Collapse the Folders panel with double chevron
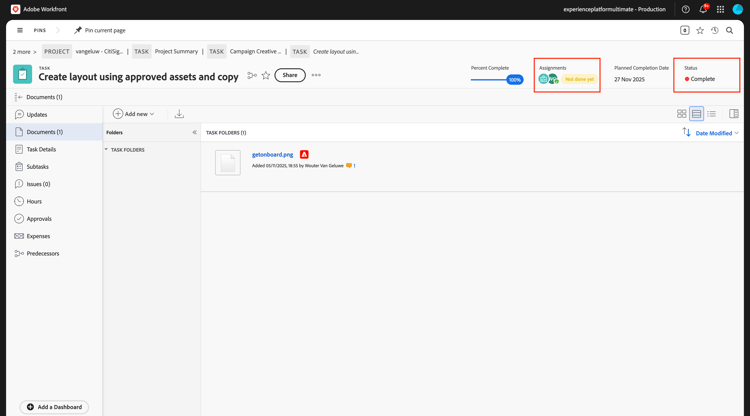 (194, 132)
